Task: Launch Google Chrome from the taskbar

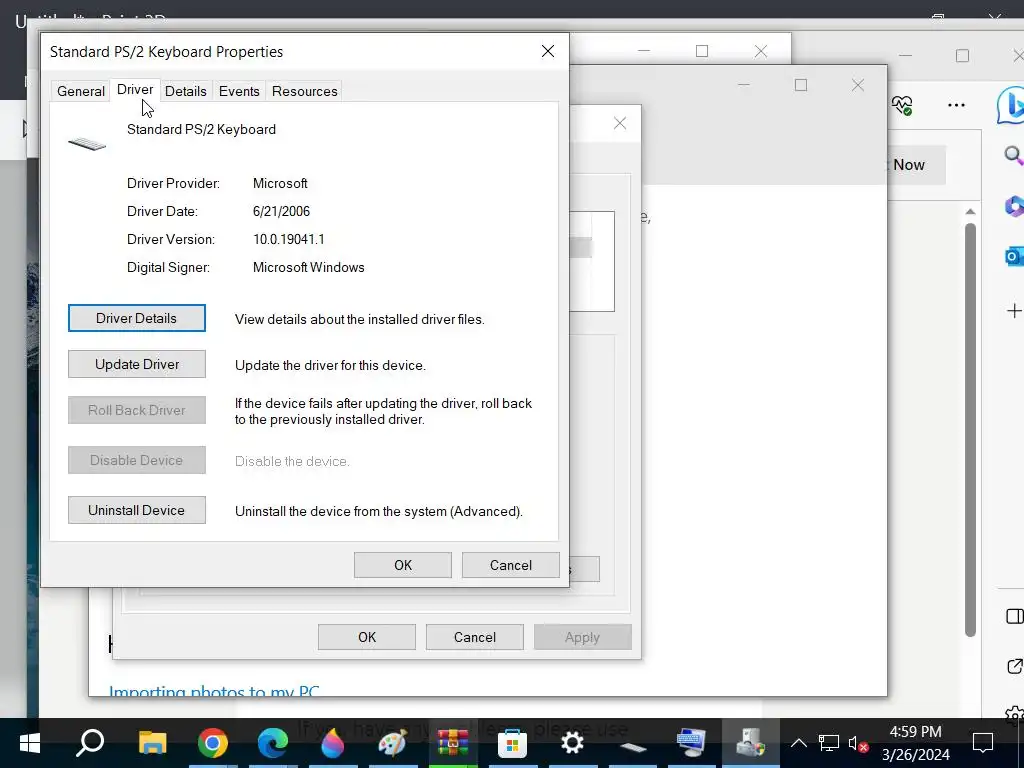Action: click(212, 743)
